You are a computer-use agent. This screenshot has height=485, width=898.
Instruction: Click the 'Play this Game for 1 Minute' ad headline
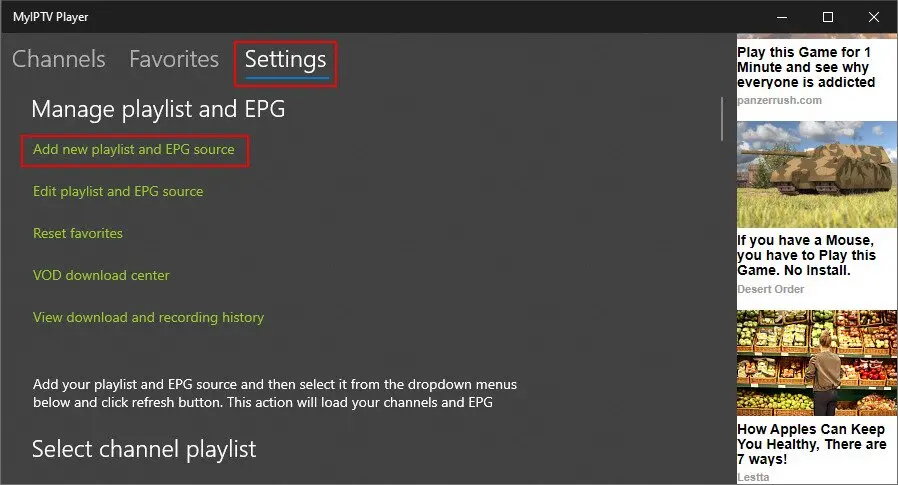pos(806,66)
